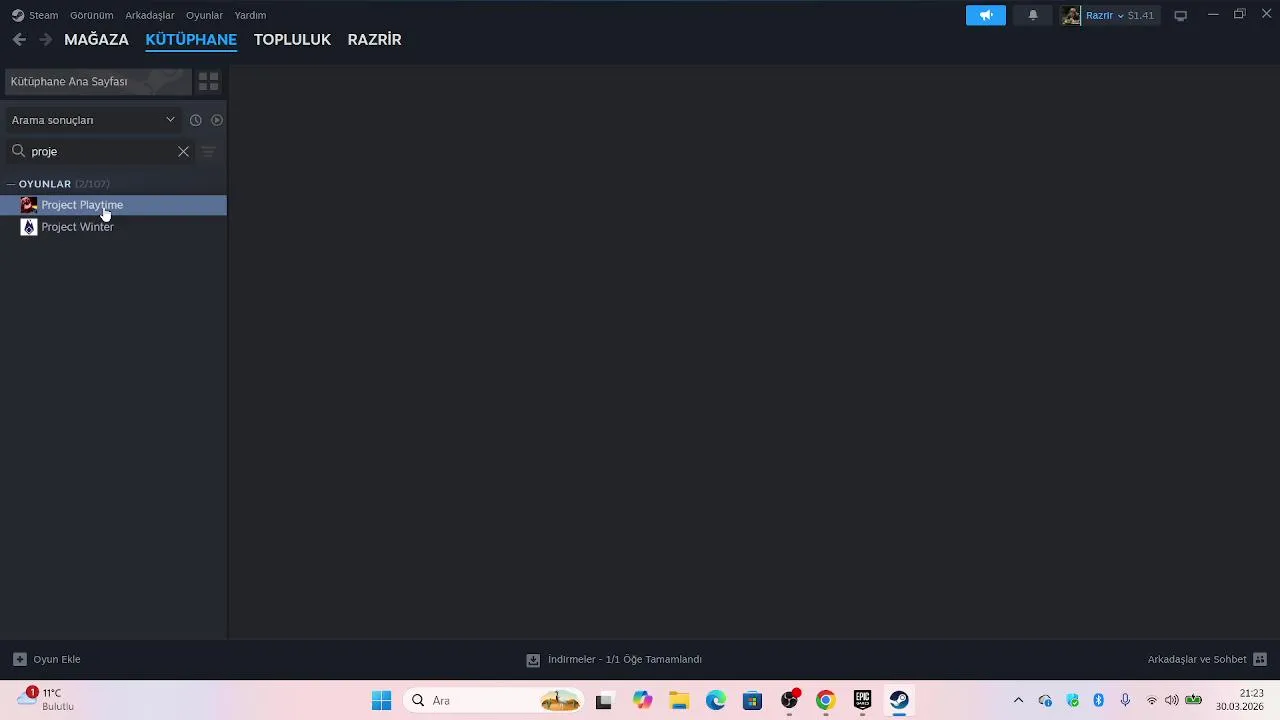Viewport: 1280px width, 720px height.
Task: Click the Project Winter game icon
Action: (x=29, y=227)
